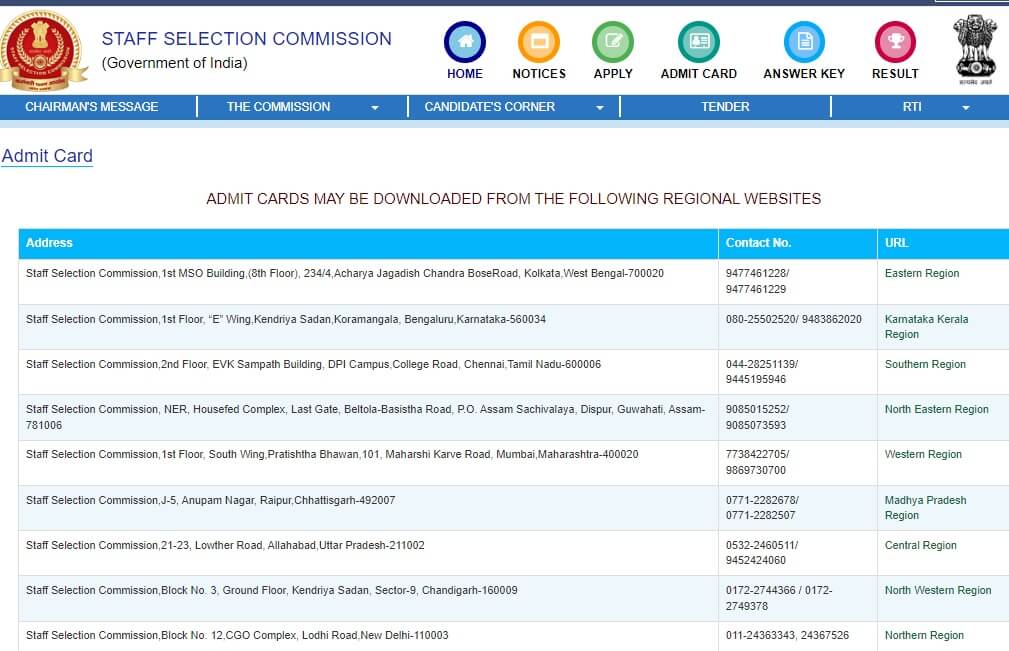This screenshot has height=651, width=1009.
Task: Open Candidate's Corner menu
Action: [489, 107]
